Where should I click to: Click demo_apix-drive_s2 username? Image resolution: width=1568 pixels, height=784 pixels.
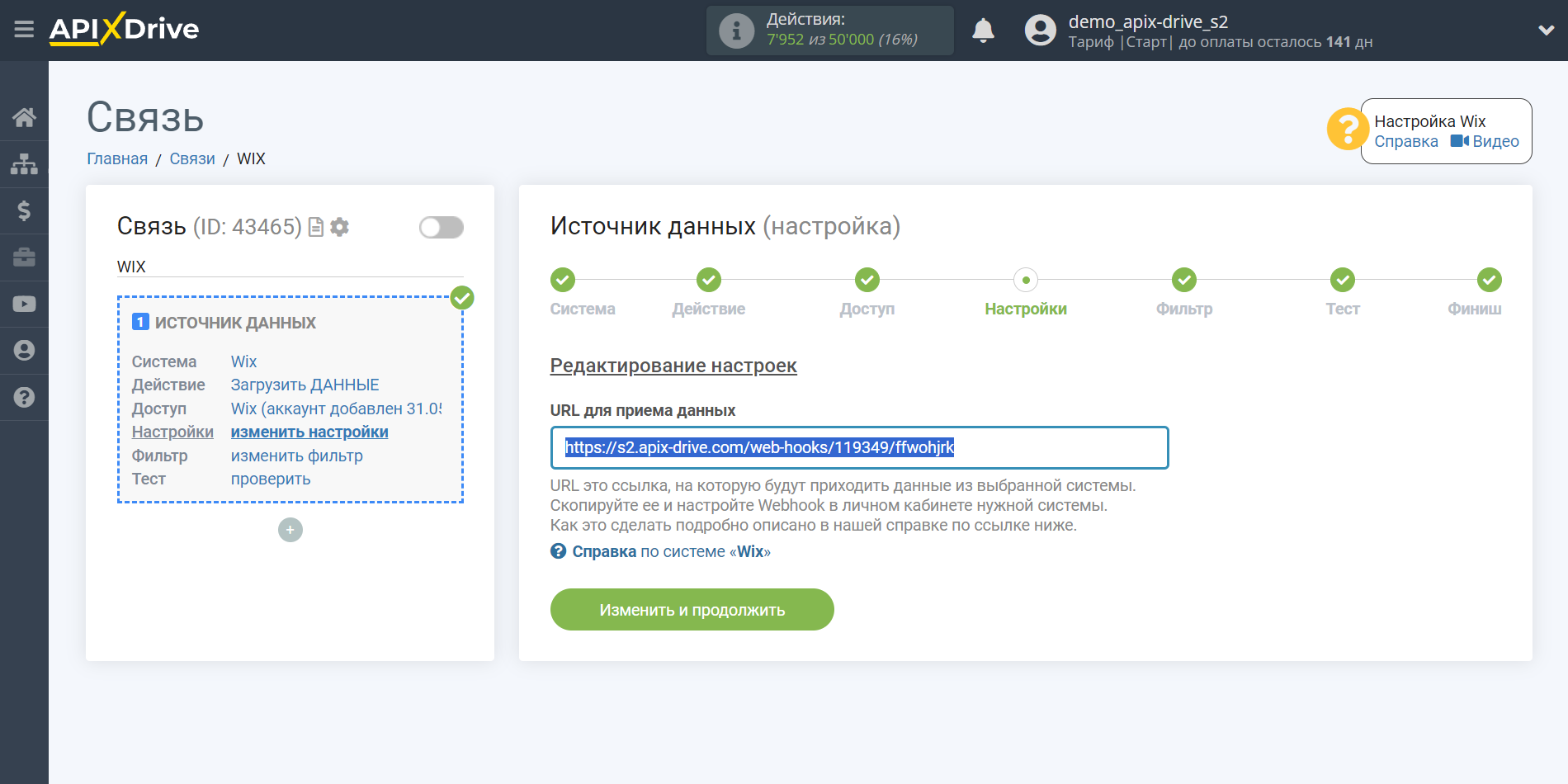[x=1148, y=21]
